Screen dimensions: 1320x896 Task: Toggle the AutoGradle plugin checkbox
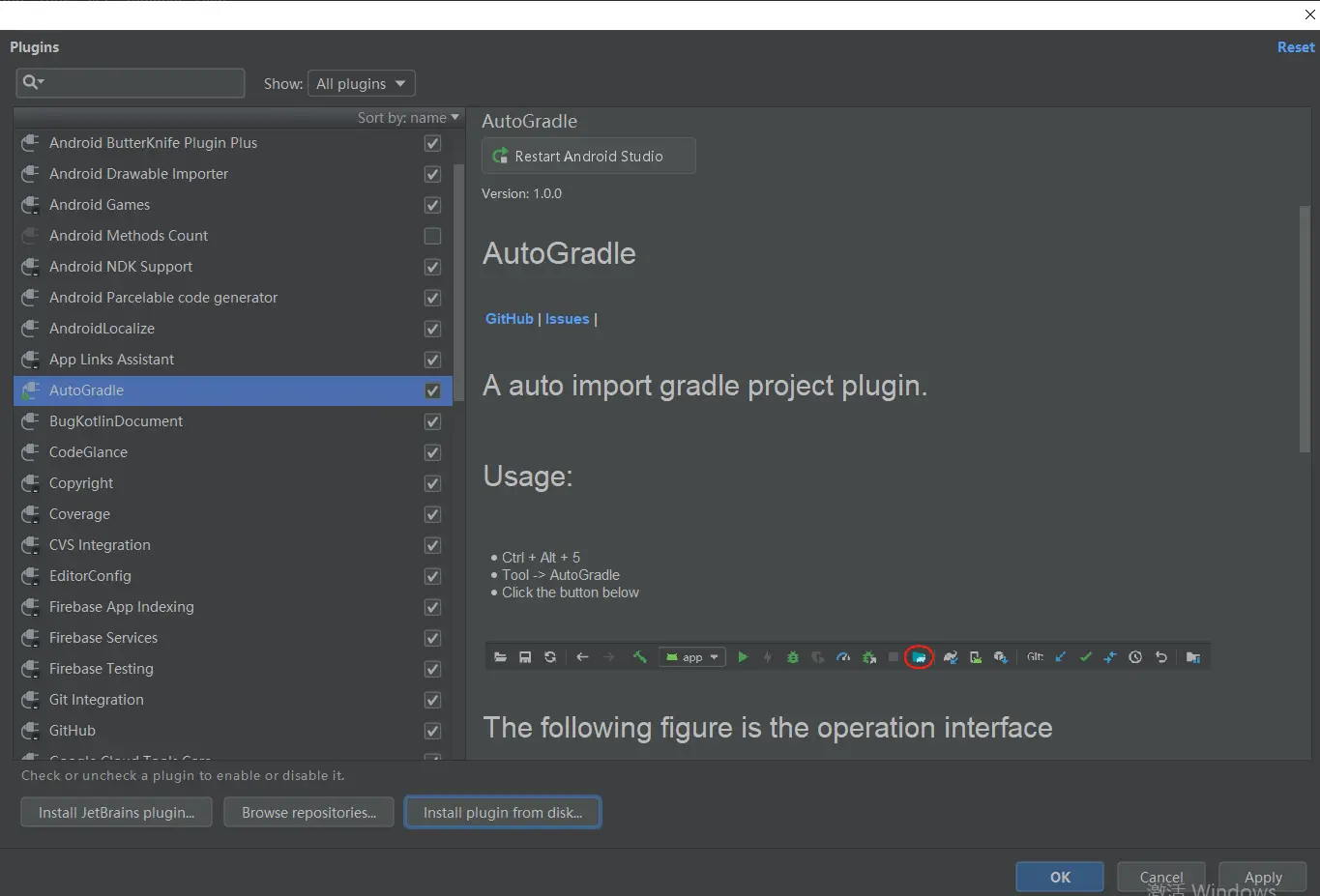point(432,390)
